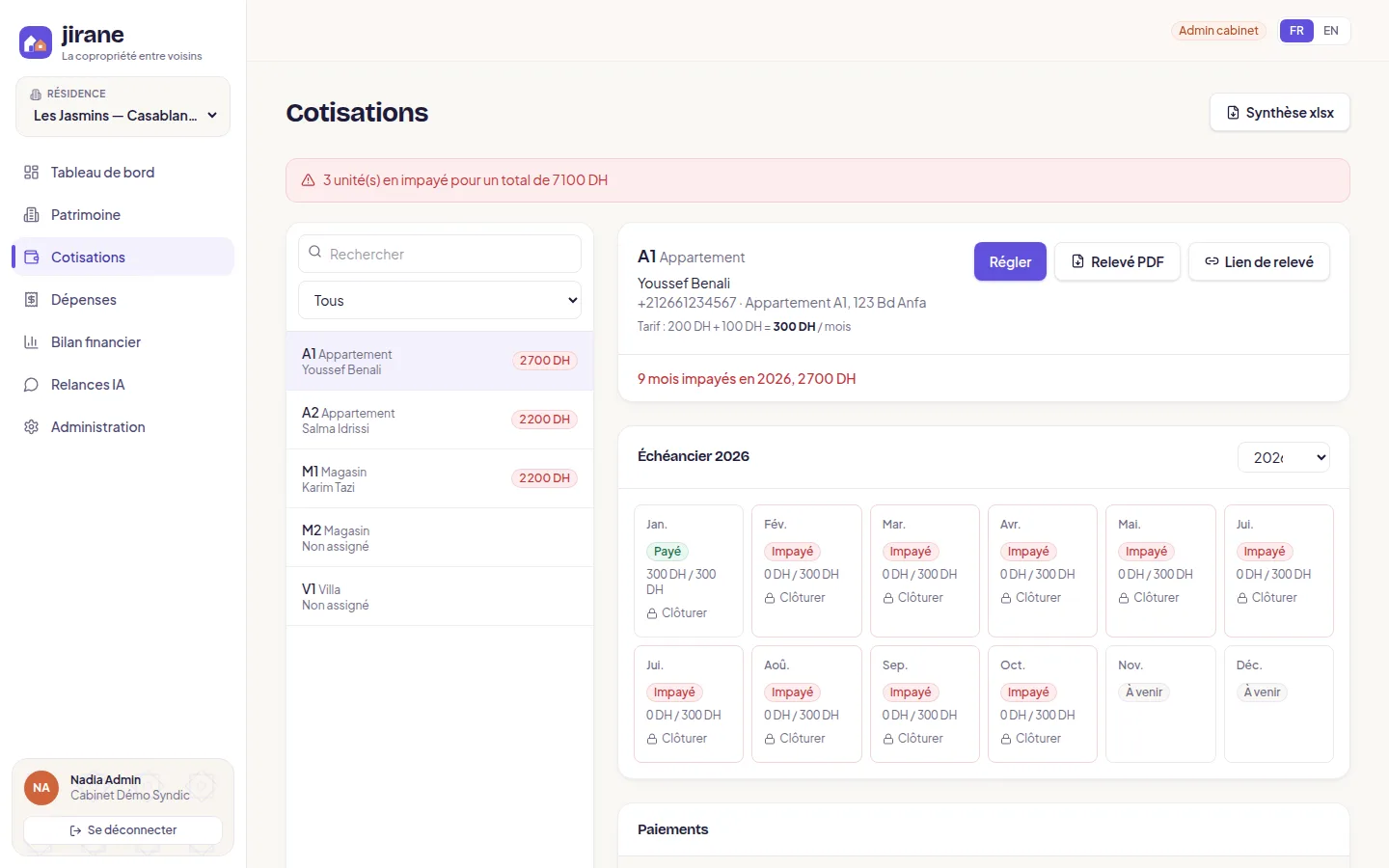
Task: Switch language to EN
Action: [x=1331, y=31]
